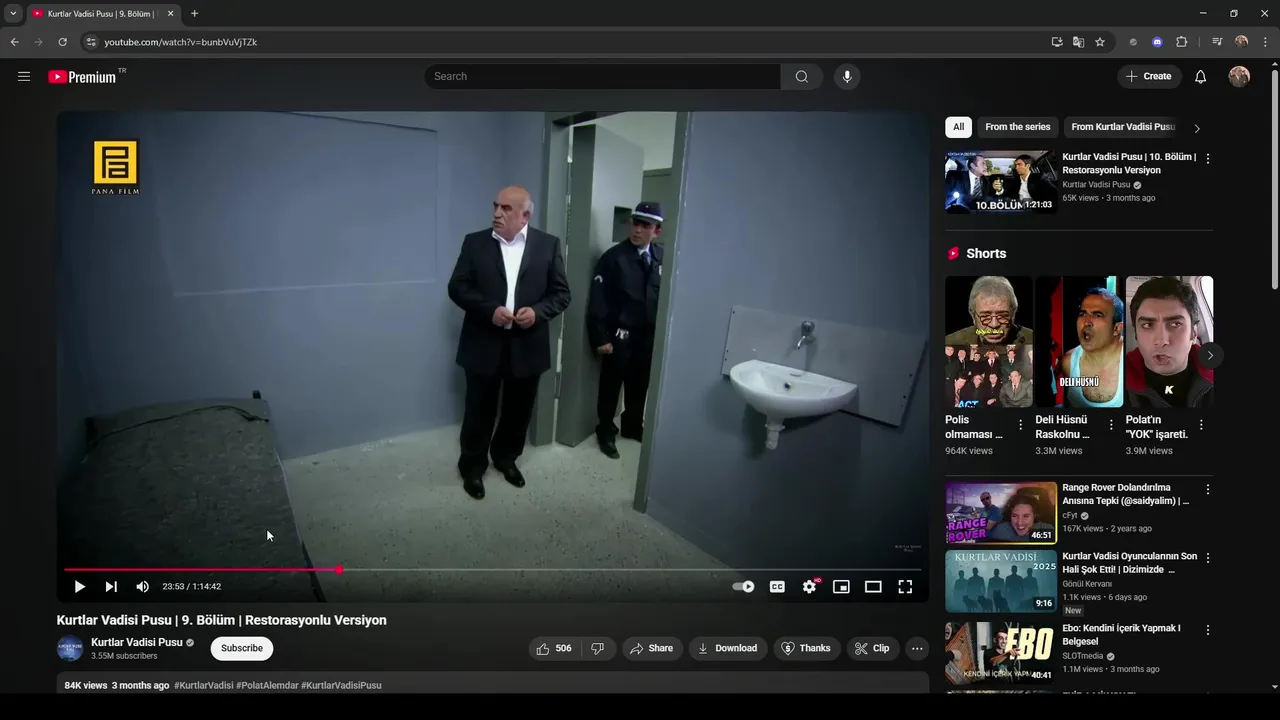1280x720 pixels.
Task: Open options for Range Rover Dolandırılma video
Action: [1208, 489]
